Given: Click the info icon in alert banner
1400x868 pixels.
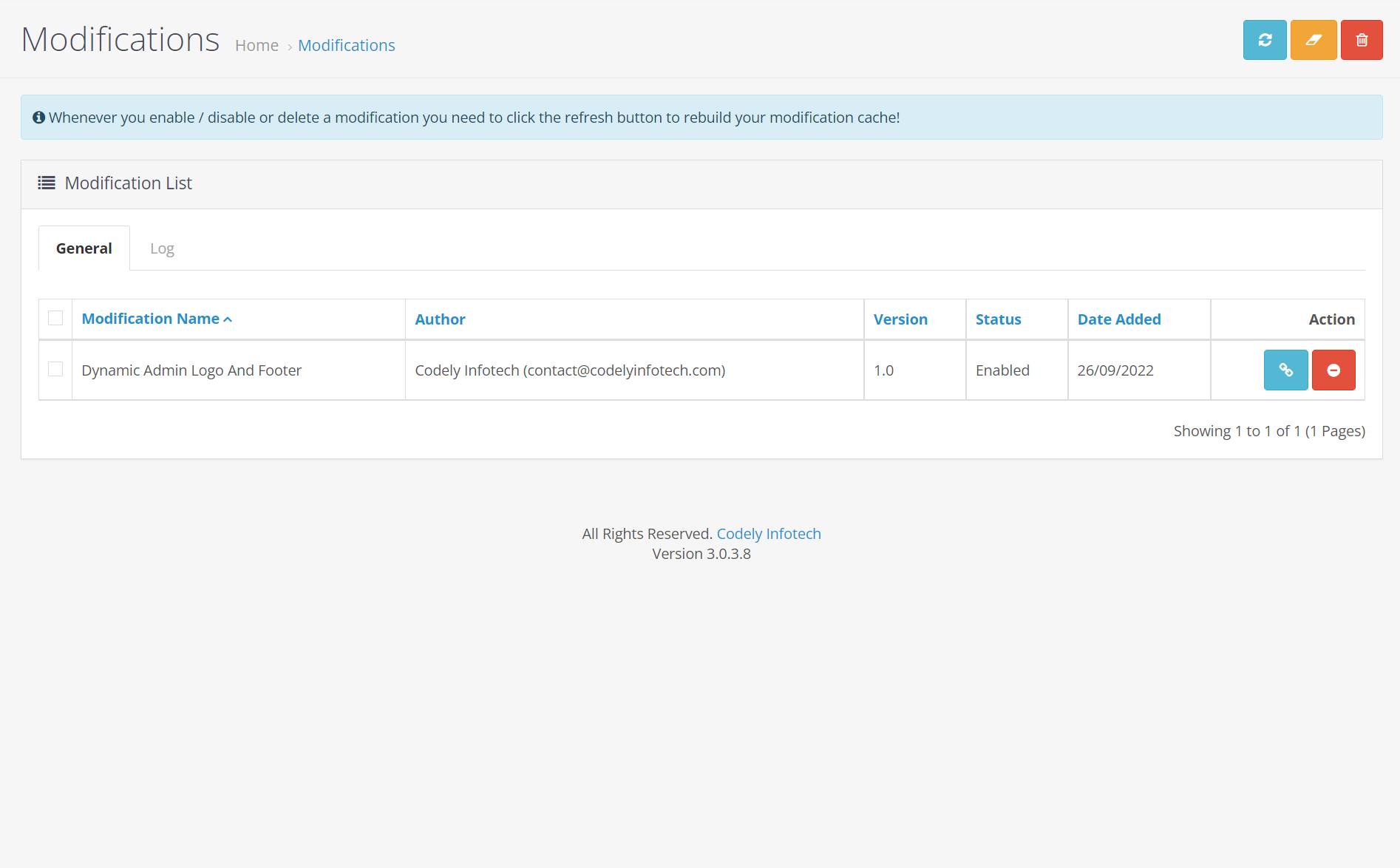Looking at the screenshot, I should pyautogui.click(x=39, y=118).
